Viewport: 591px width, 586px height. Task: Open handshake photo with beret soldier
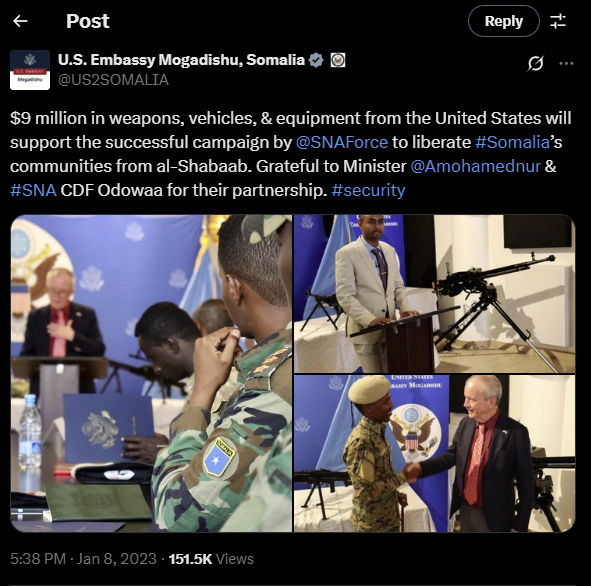point(435,453)
